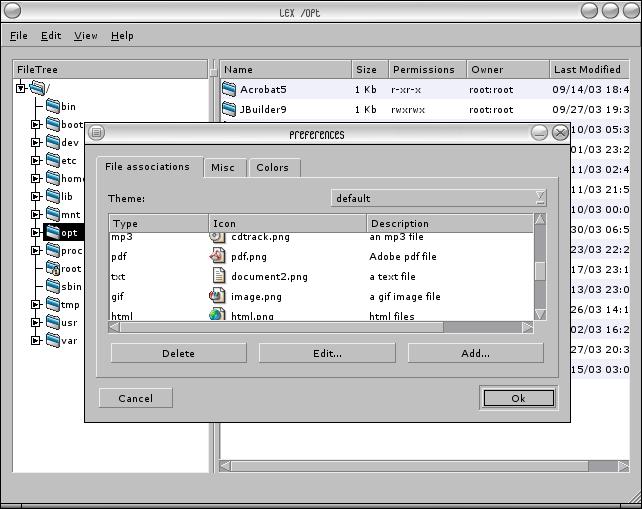The height and width of the screenshot is (509, 642).
Task: Click the document2.png text file icon
Action: [x=219, y=276]
